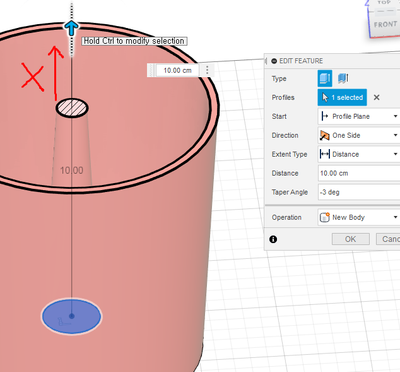Click the hatched circle at extrusion top
Viewport: 400px width, 372px height.
(72, 108)
